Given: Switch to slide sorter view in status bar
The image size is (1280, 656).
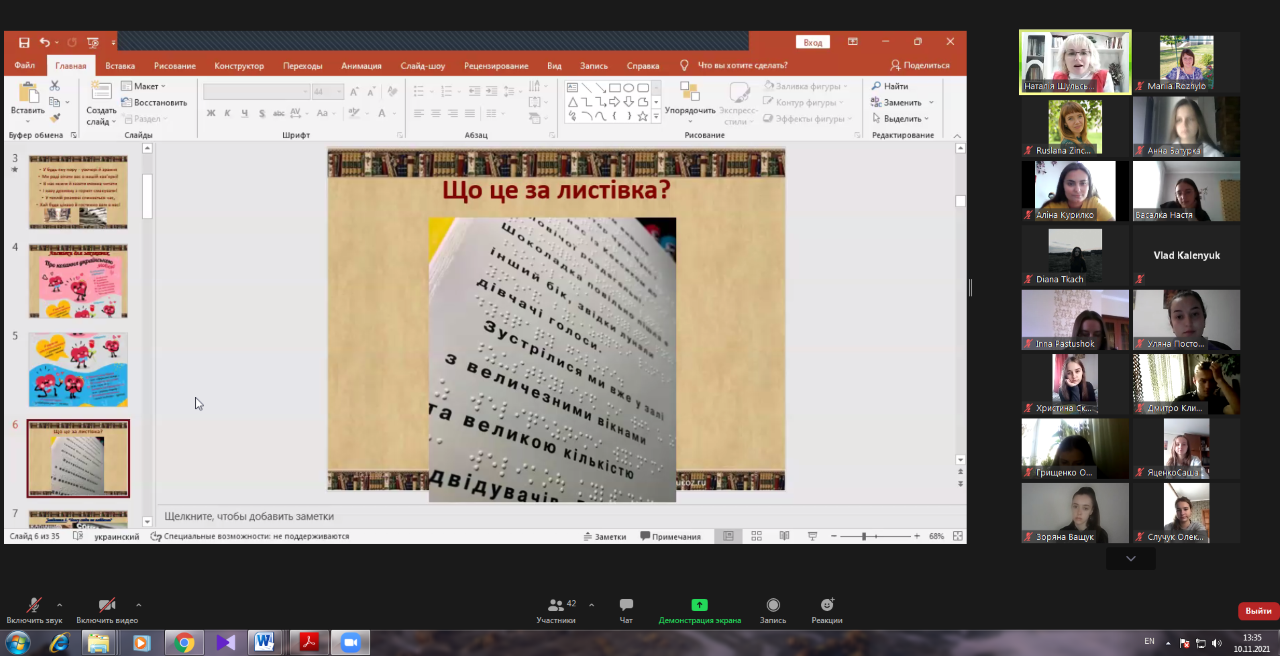Looking at the screenshot, I should pos(756,537).
